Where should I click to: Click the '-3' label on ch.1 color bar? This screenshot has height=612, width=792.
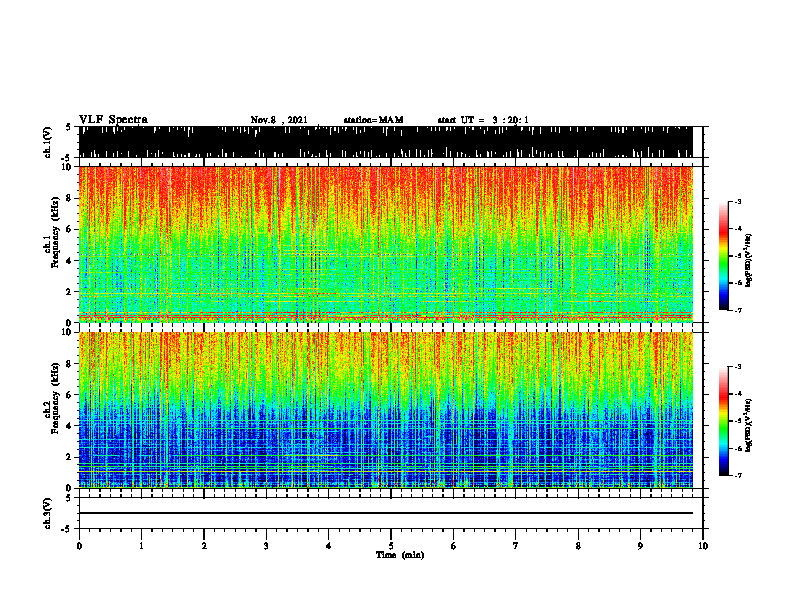click(737, 201)
